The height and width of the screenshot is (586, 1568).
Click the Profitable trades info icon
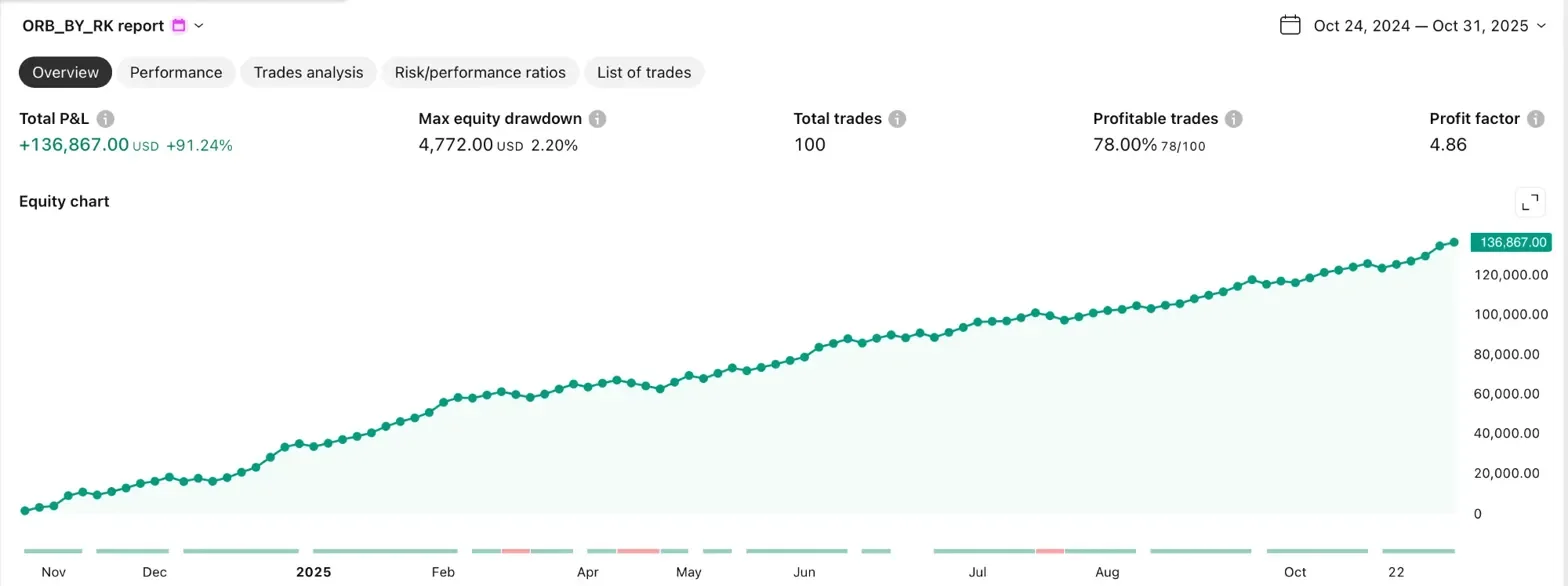(1234, 119)
